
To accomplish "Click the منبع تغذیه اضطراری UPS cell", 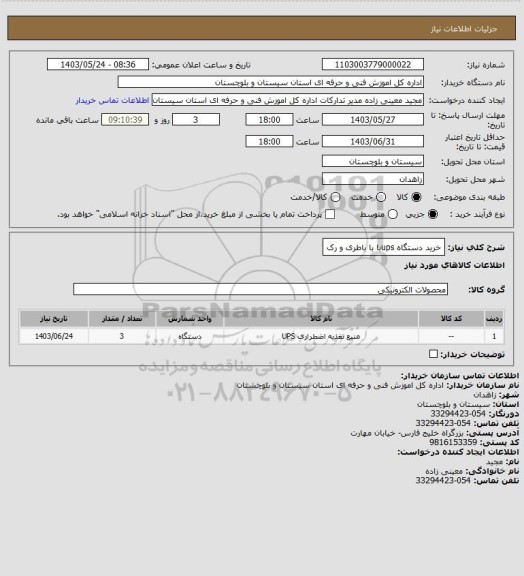I will point(321,336).
